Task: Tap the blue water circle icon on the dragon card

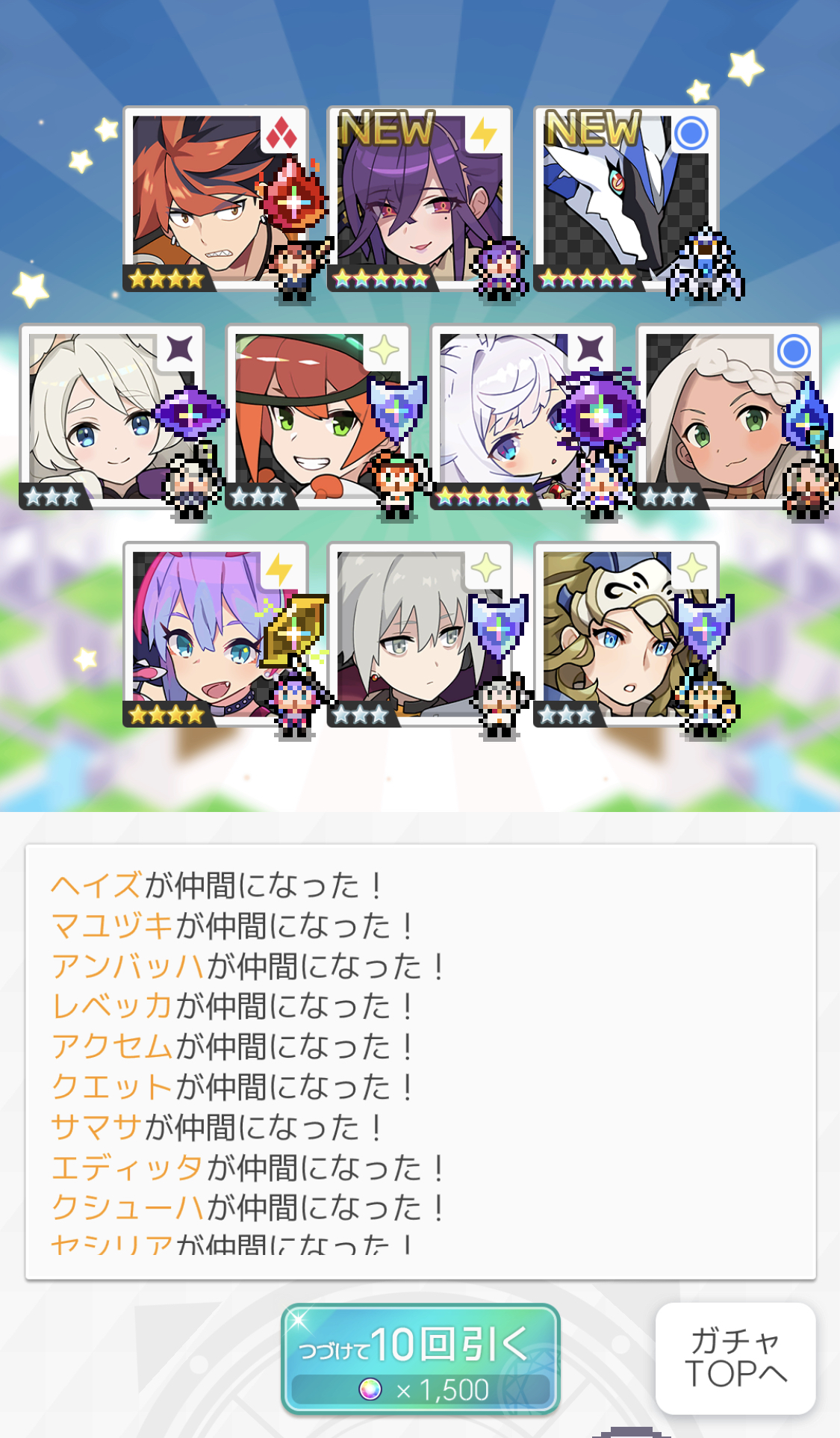Action: click(691, 134)
